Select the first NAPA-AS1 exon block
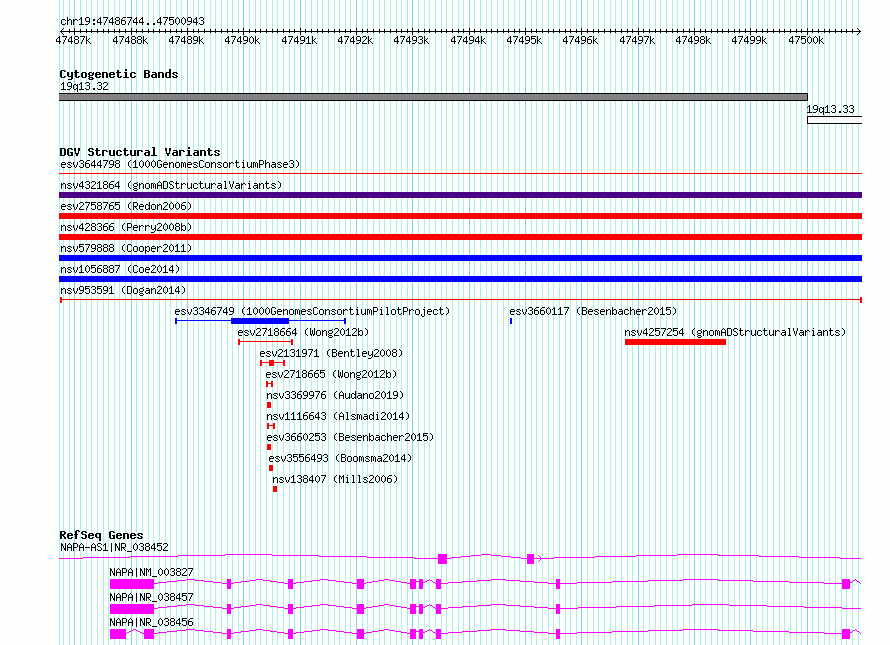 click(x=442, y=559)
